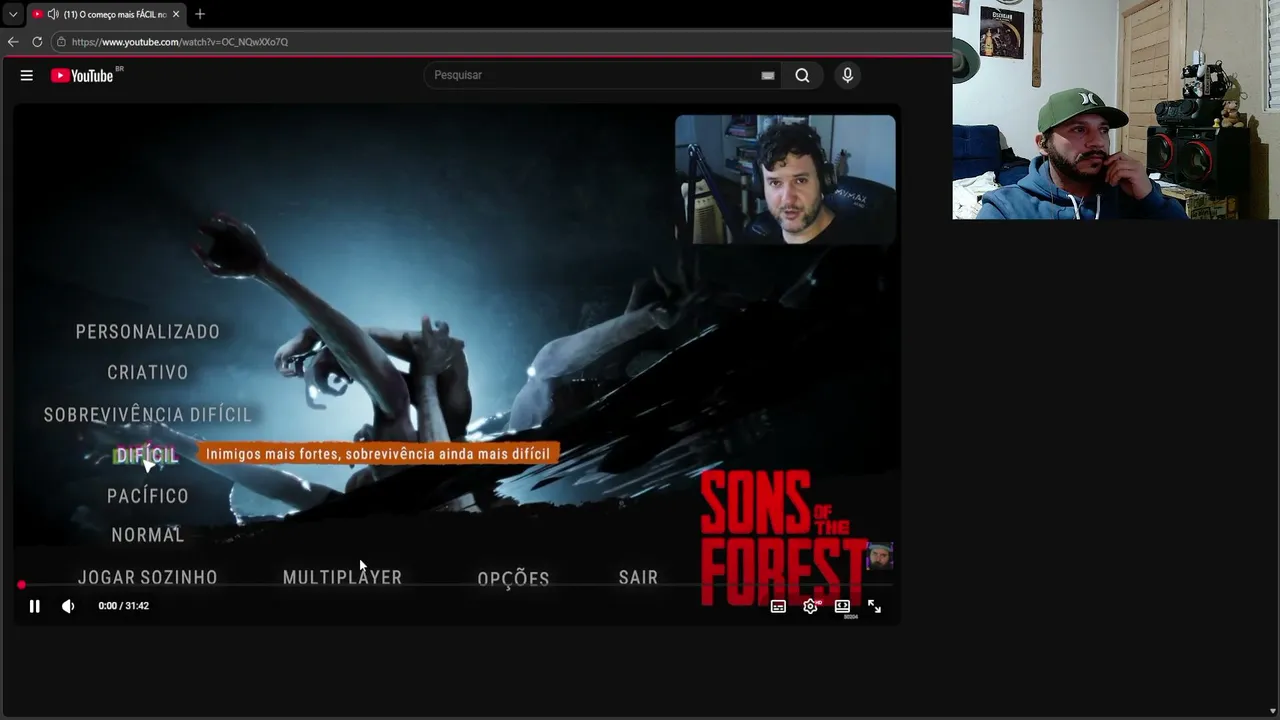Enter fullscreen mode
This screenshot has height=720, width=1280.
874,606
